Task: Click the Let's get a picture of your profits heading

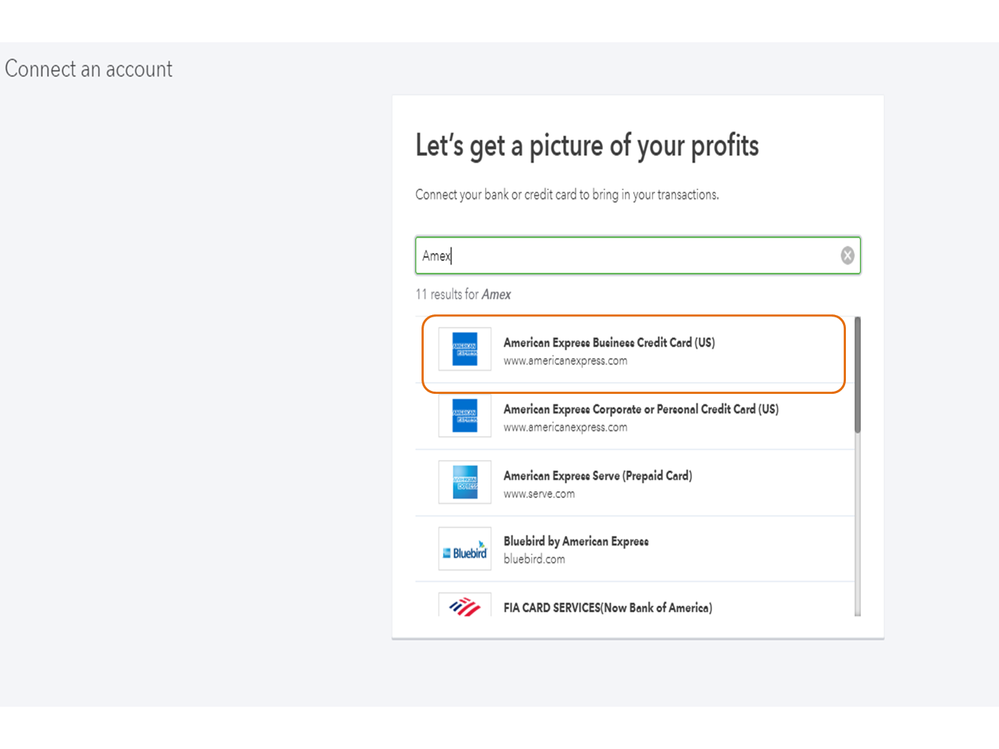Action: [587, 146]
